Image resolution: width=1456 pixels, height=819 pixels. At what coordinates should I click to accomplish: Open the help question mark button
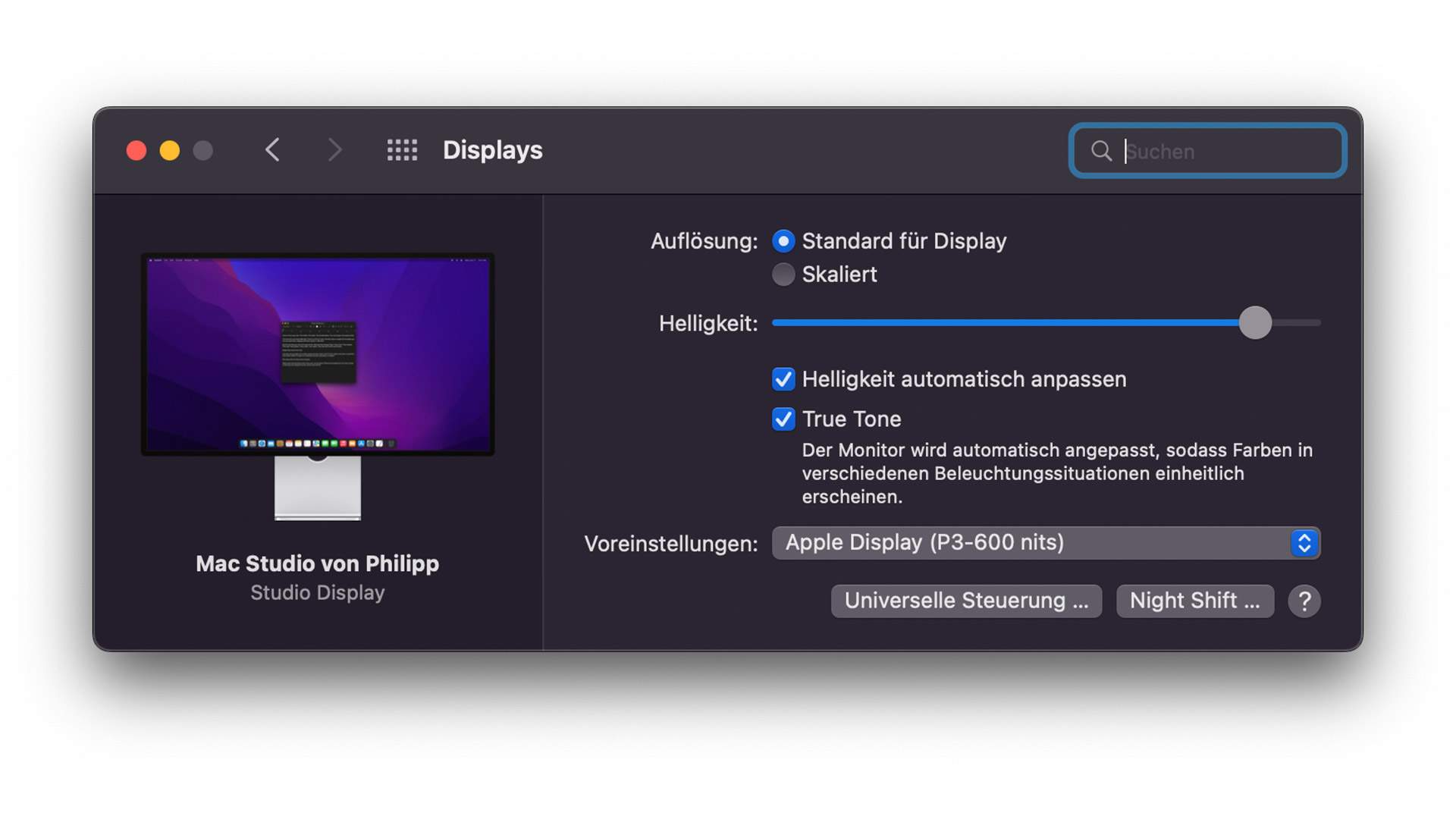point(1304,601)
